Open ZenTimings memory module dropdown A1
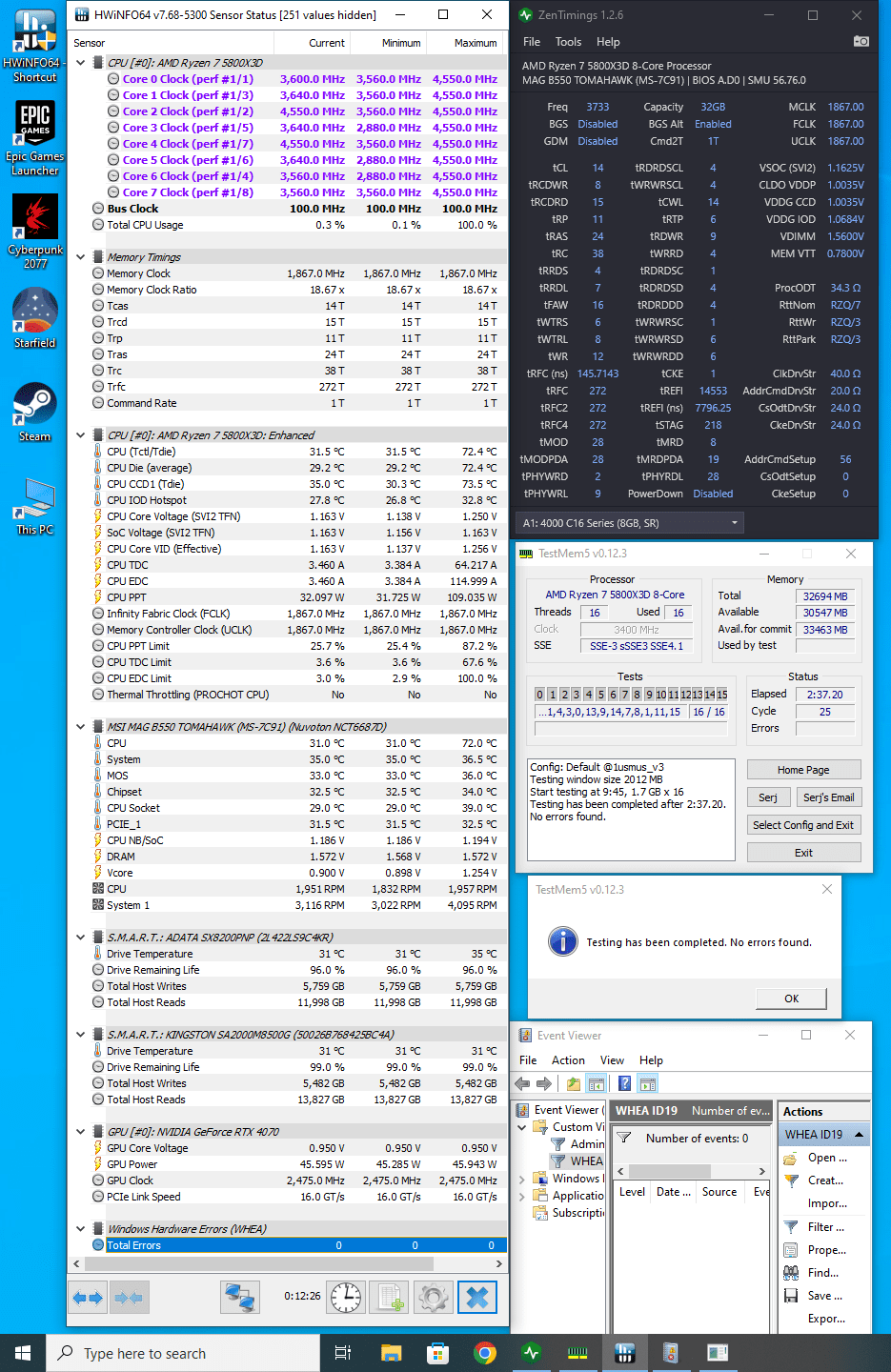 pos(629,523)
